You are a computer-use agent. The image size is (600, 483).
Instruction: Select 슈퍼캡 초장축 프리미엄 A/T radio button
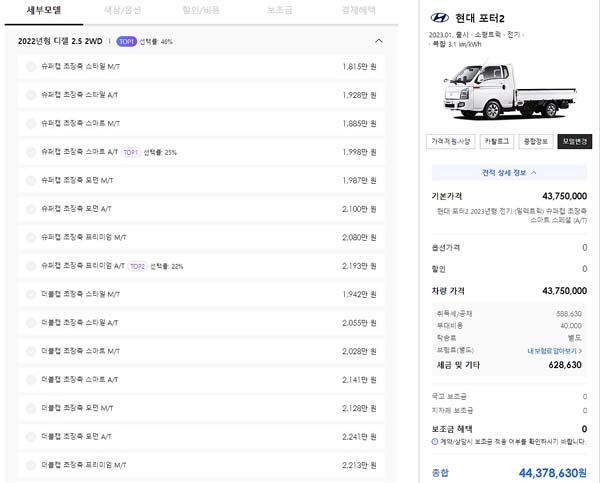(x=31, y=266)
